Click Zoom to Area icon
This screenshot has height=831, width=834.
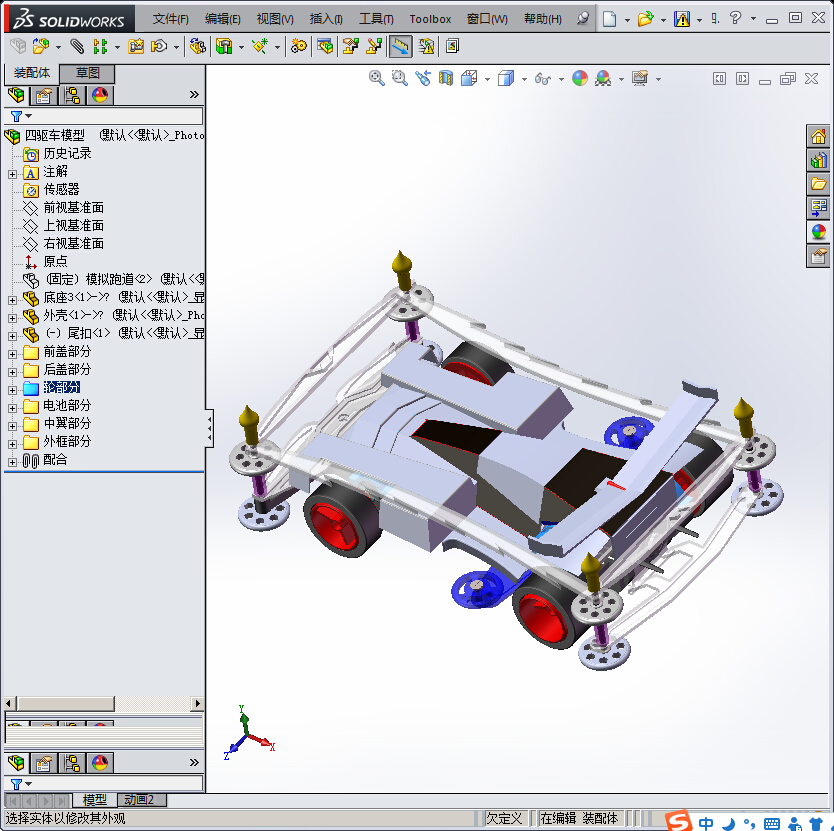399,79
